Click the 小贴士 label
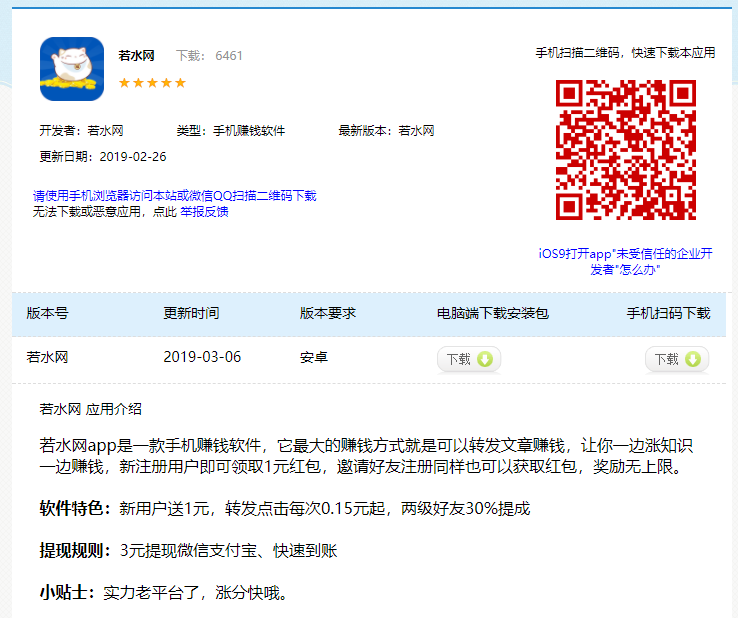The image size is (738, 618). click(67, 593)
